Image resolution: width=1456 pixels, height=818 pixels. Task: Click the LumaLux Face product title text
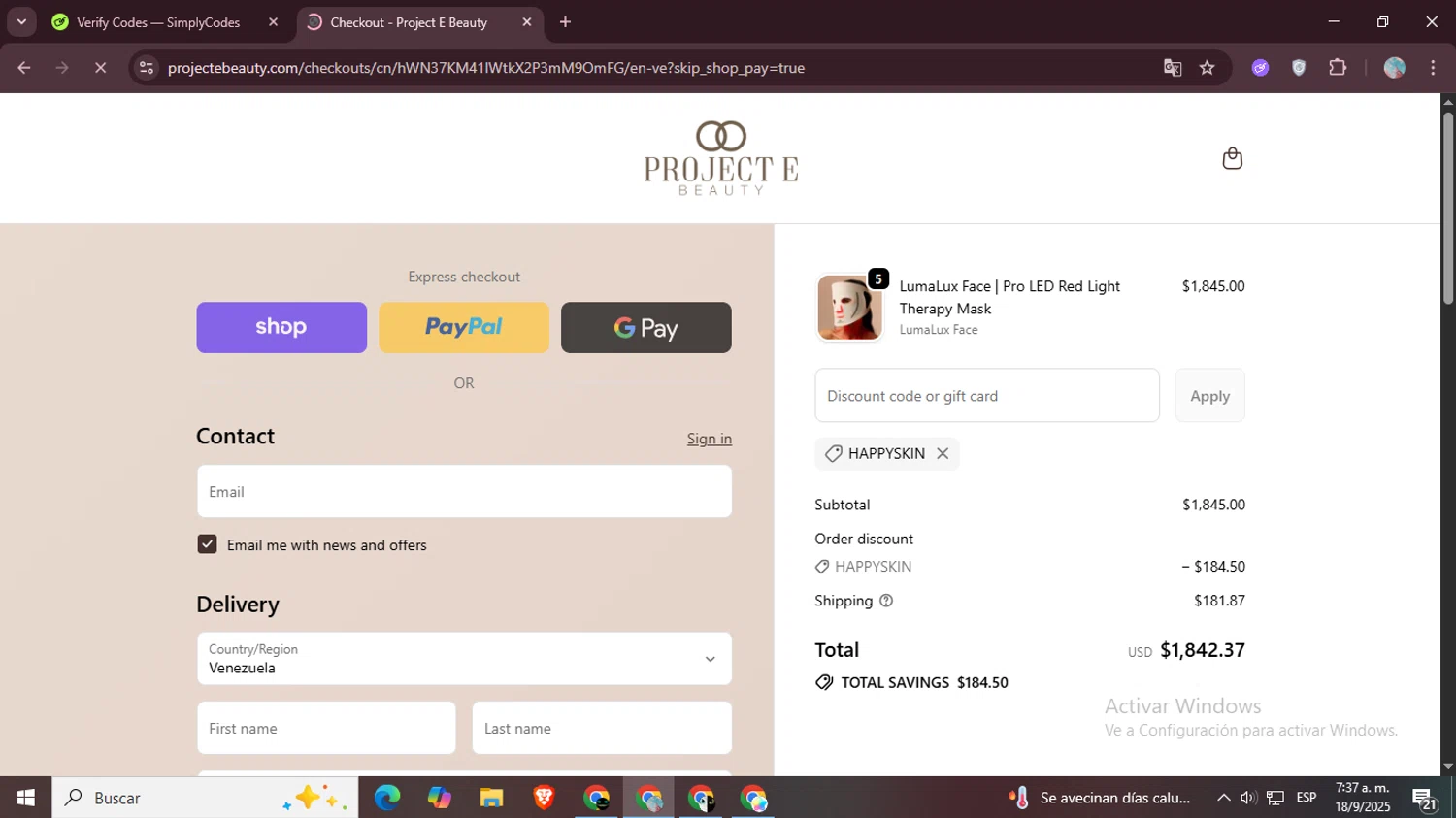tap(1009, 297)
